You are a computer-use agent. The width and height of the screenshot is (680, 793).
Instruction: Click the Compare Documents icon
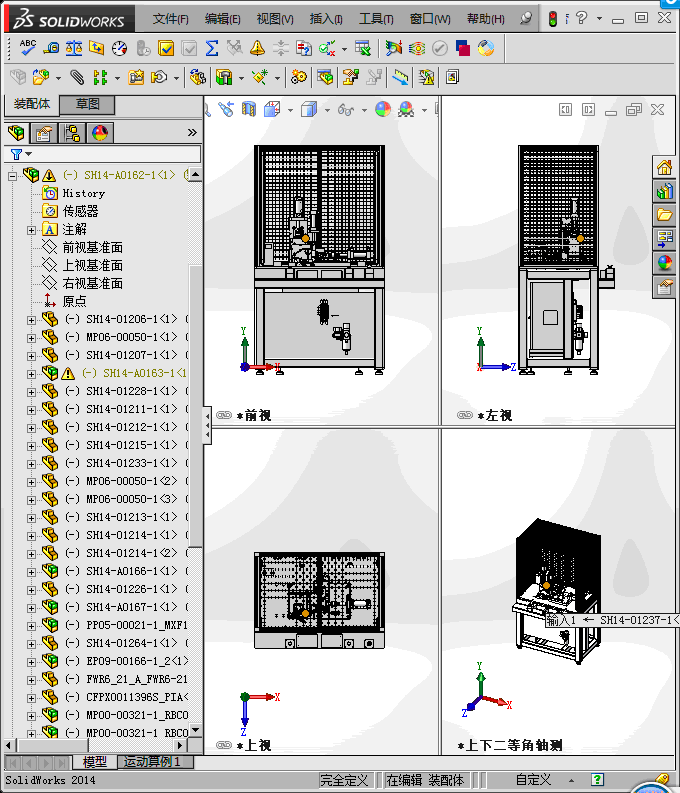pos(304,48)
